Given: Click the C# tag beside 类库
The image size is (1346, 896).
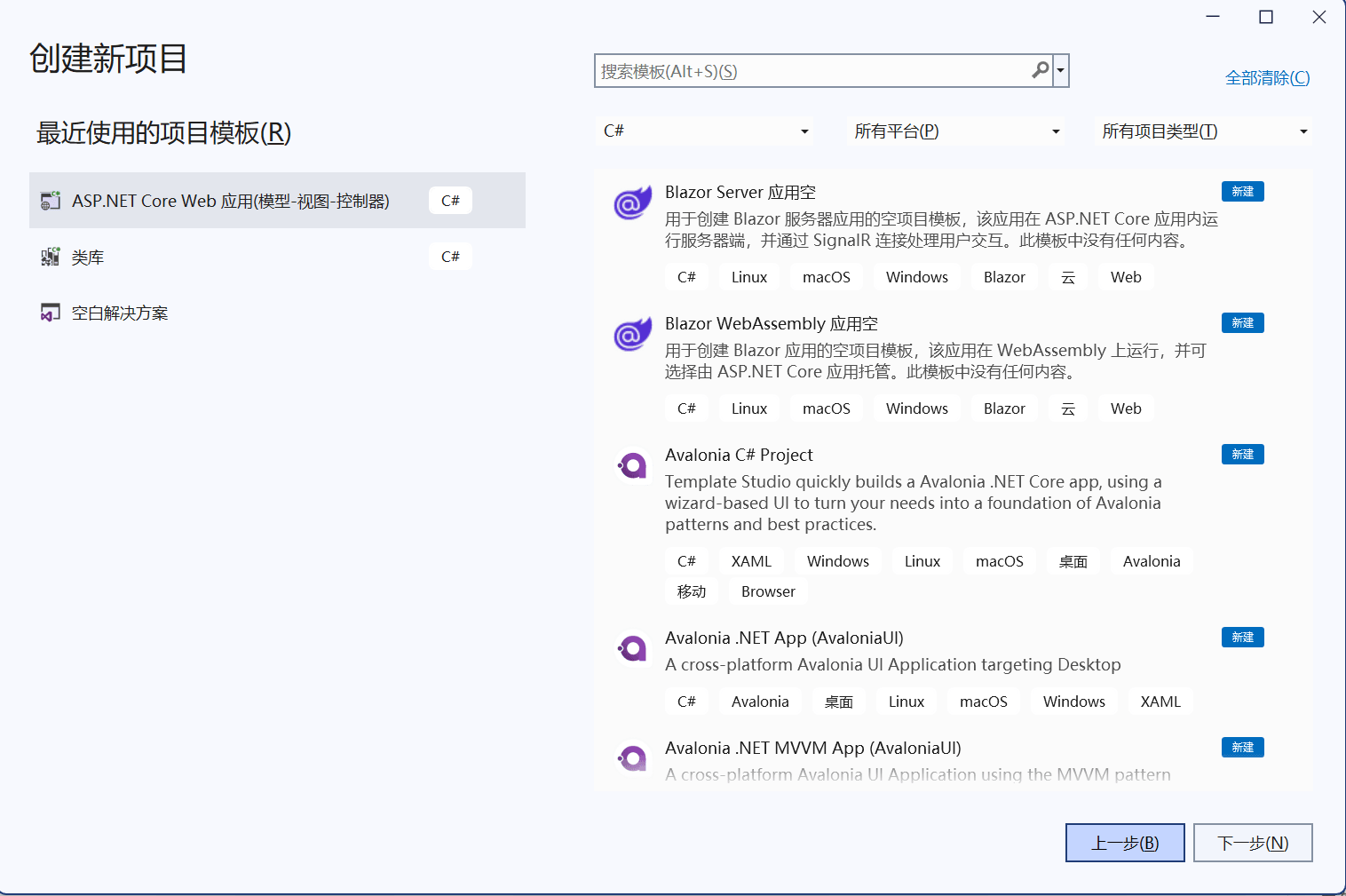Looking at the screenshot, I should coord(450,257).
